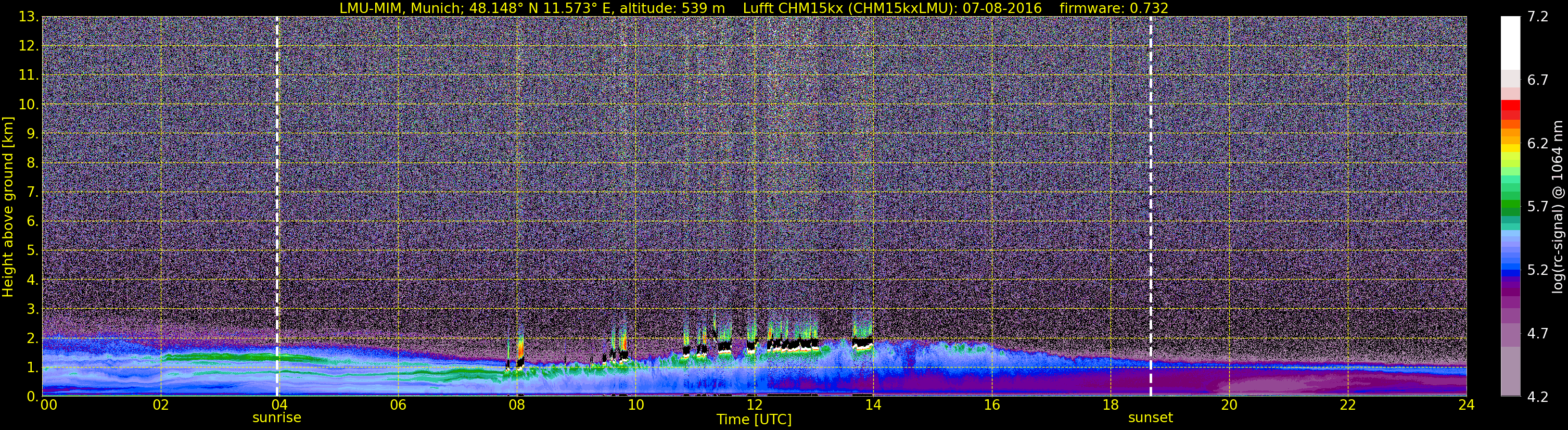Click the colorbar tick label '7.2'

1538,17
